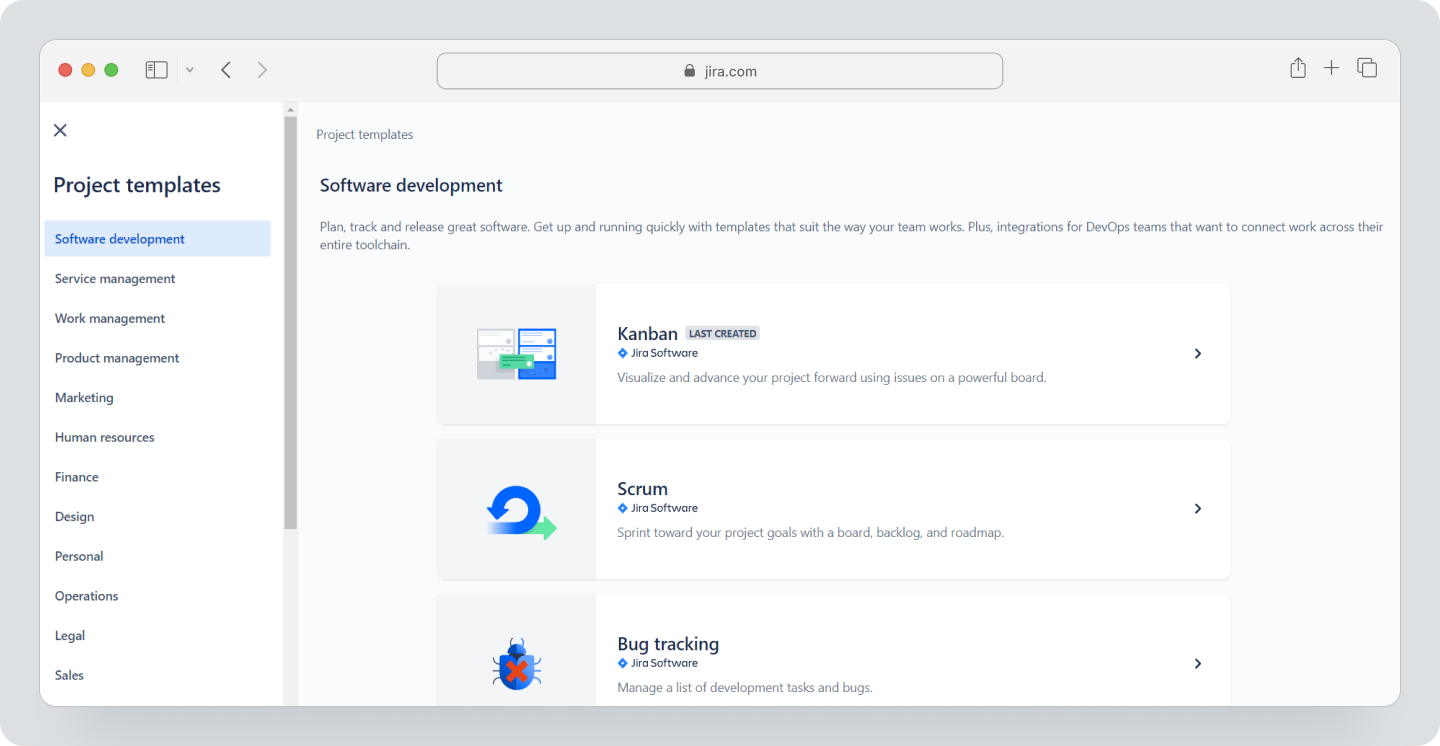Switch to the Service management category
This screenshot has height=746, width=1440.
(x=114, y=278)
